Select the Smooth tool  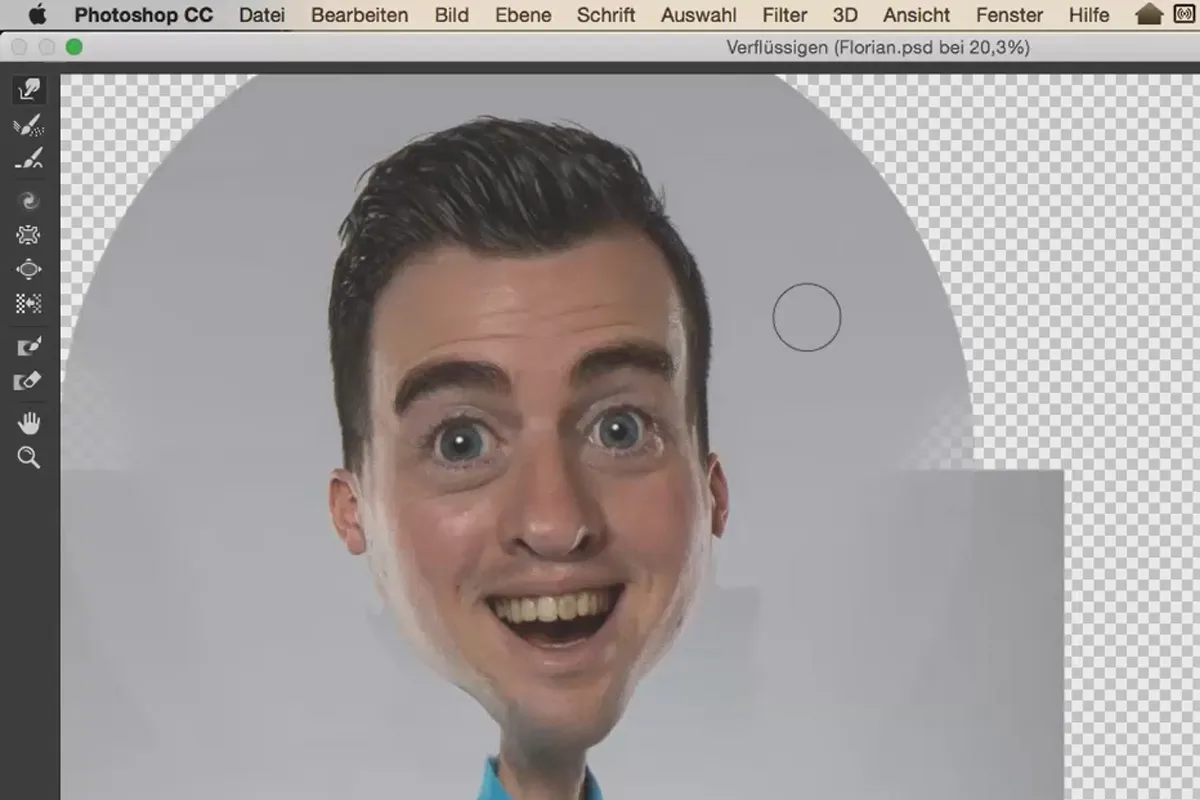[29, 158]
